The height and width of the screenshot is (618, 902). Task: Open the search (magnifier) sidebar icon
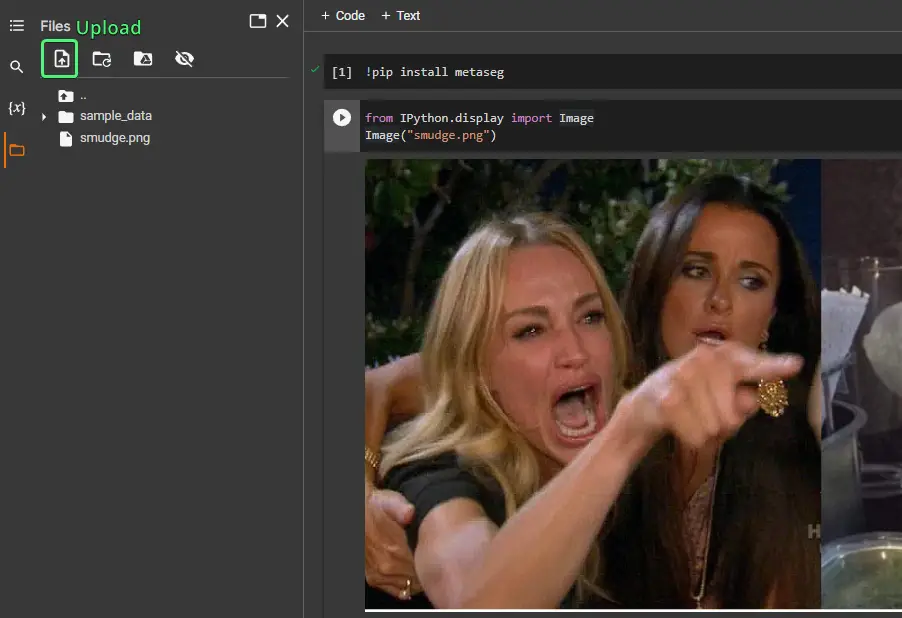pyautogui.click(x=17, y=67)
